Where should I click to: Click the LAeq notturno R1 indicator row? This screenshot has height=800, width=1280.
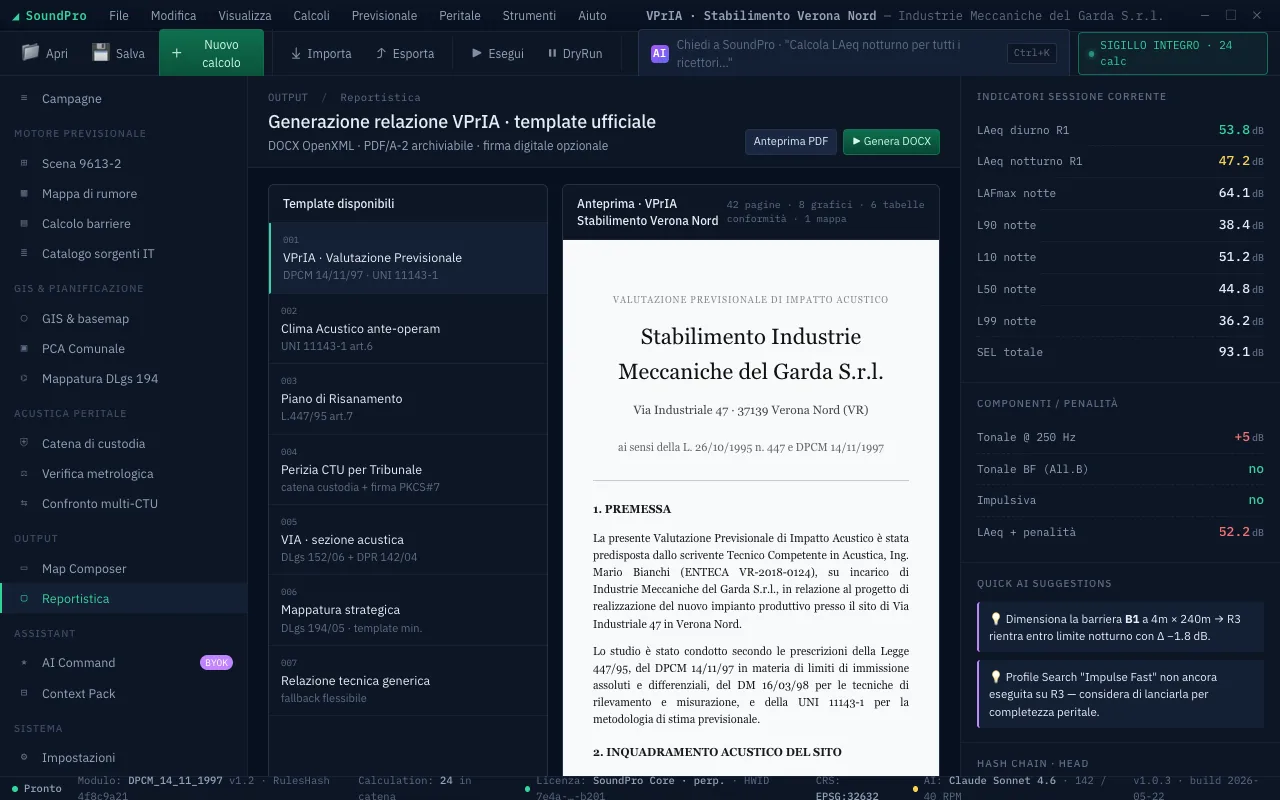[1120, 161]
